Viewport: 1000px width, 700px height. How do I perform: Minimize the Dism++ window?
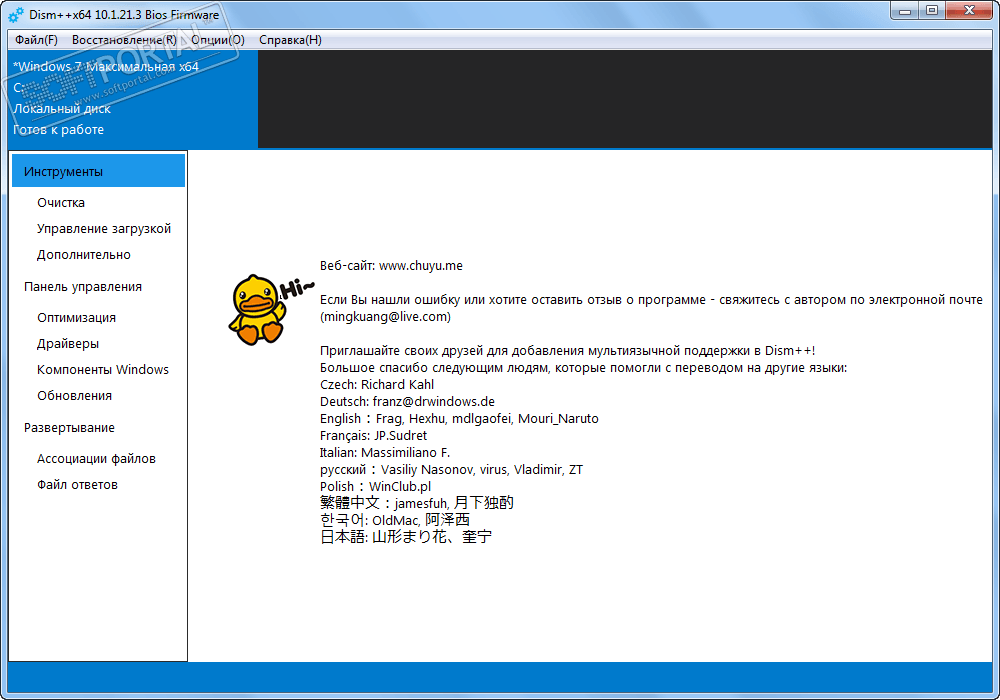click(904, 11)
